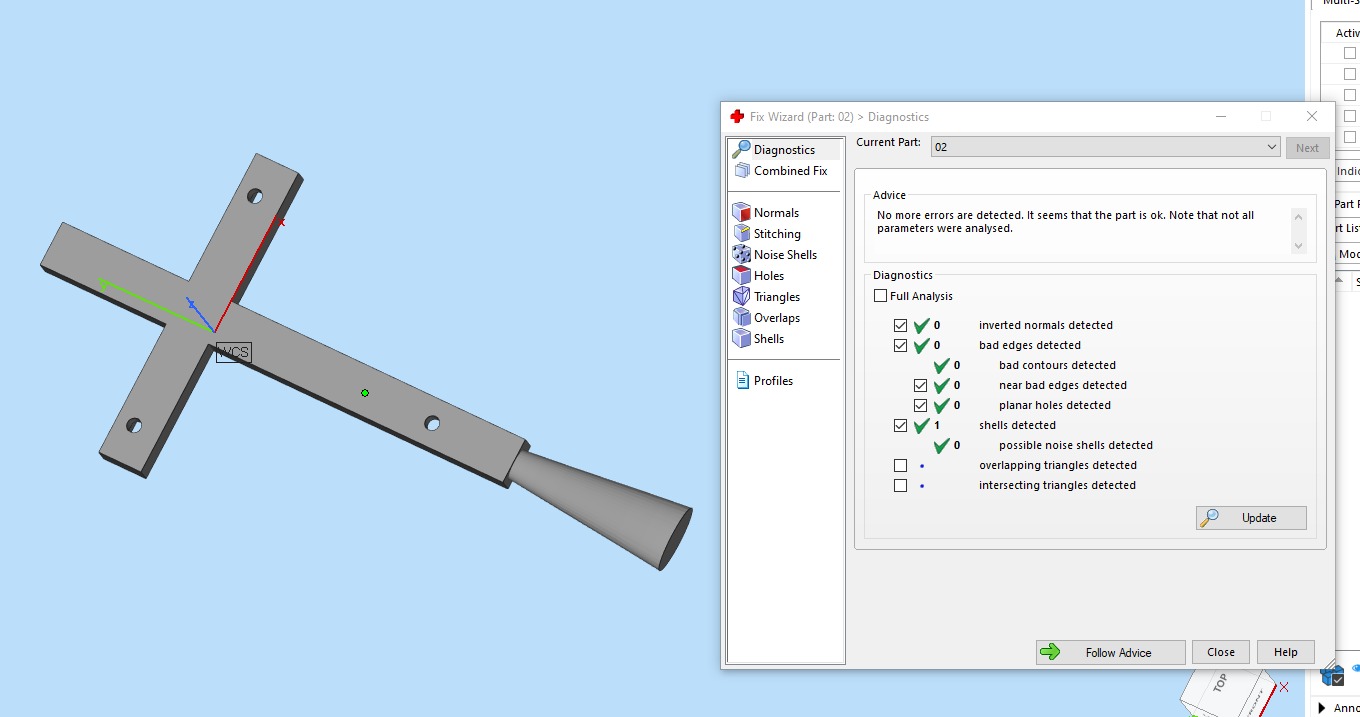The width and height of the screenshot is (1360, 717).
Task: Toggle the planar holes detected checkbox
Action: (x=921, y=406)
